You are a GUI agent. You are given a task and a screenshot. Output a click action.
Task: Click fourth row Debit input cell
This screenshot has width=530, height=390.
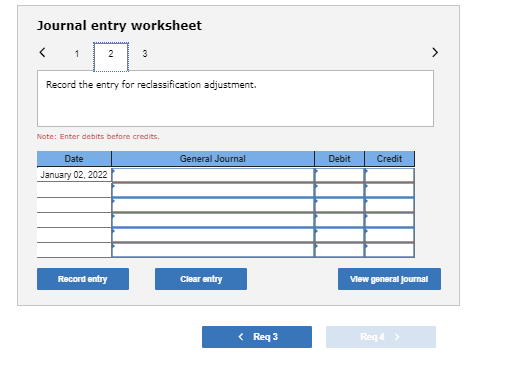(339, 220)
